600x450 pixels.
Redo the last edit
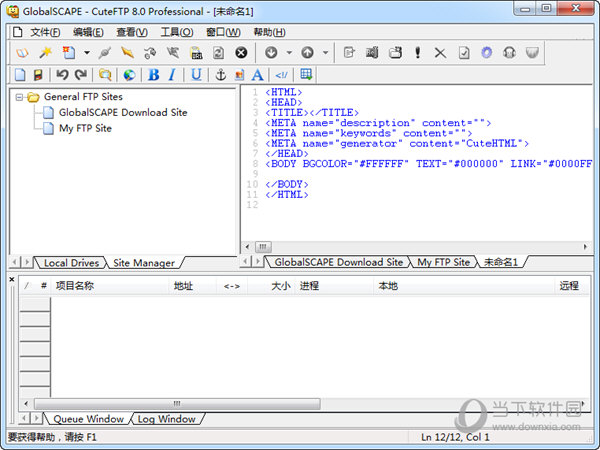(80, 75)
